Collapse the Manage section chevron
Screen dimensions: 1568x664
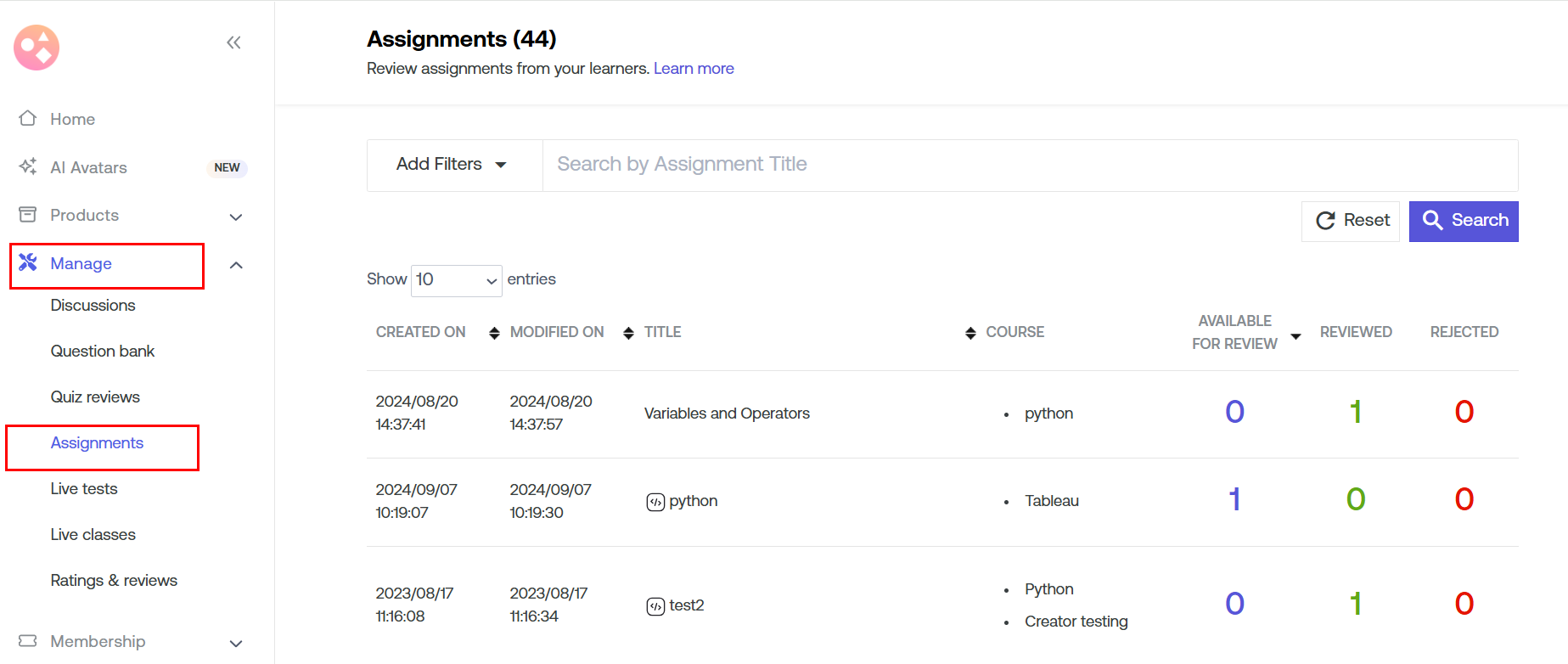236,265
